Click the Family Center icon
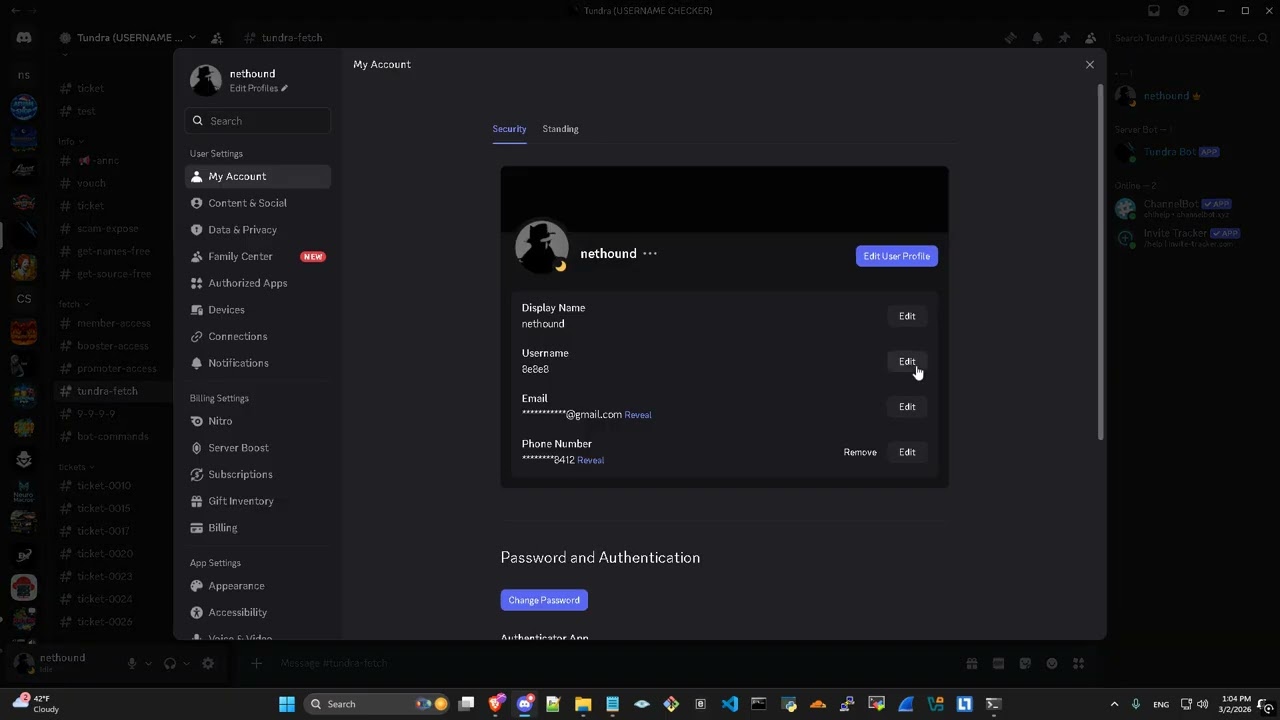Screen dimensions: 1280x720 (197, 256)
